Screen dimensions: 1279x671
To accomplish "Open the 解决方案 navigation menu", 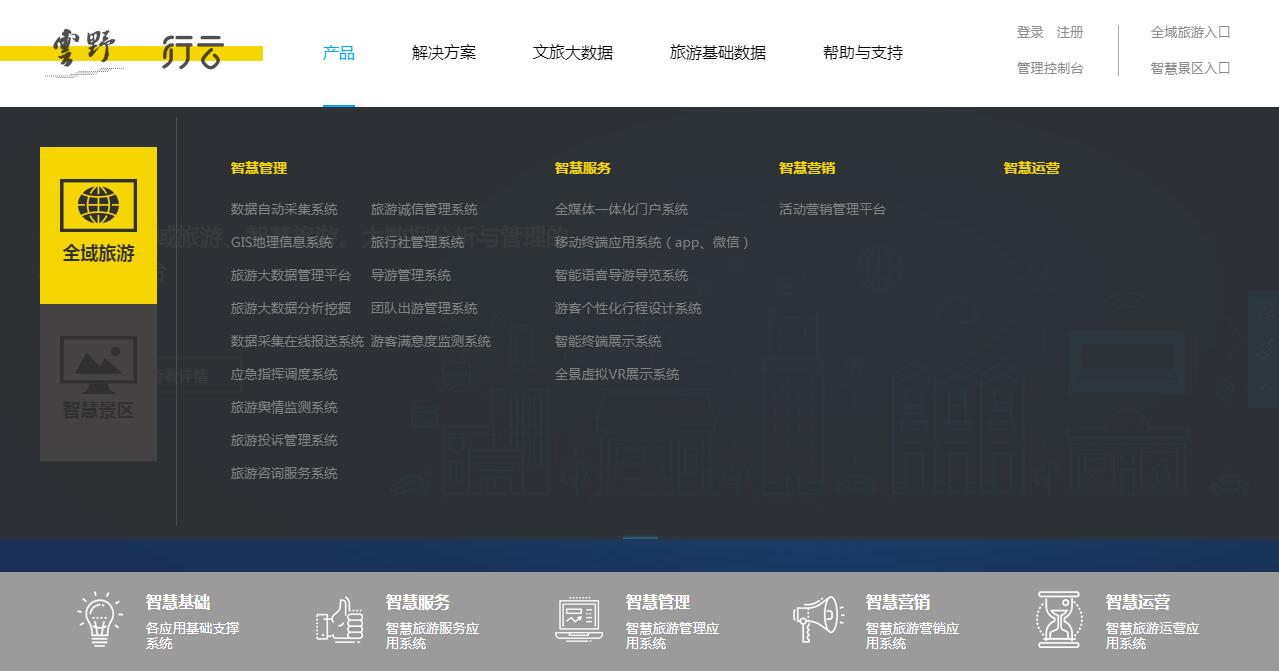I will pyautogui.click(x=444, y=53).
